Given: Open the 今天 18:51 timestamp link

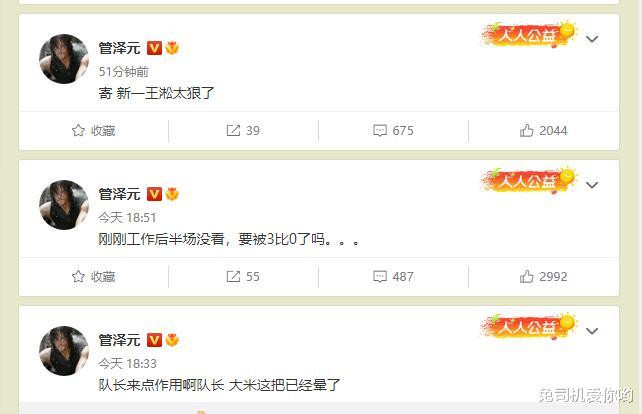Looking at the screenshot, I should (x=127, y=217).
